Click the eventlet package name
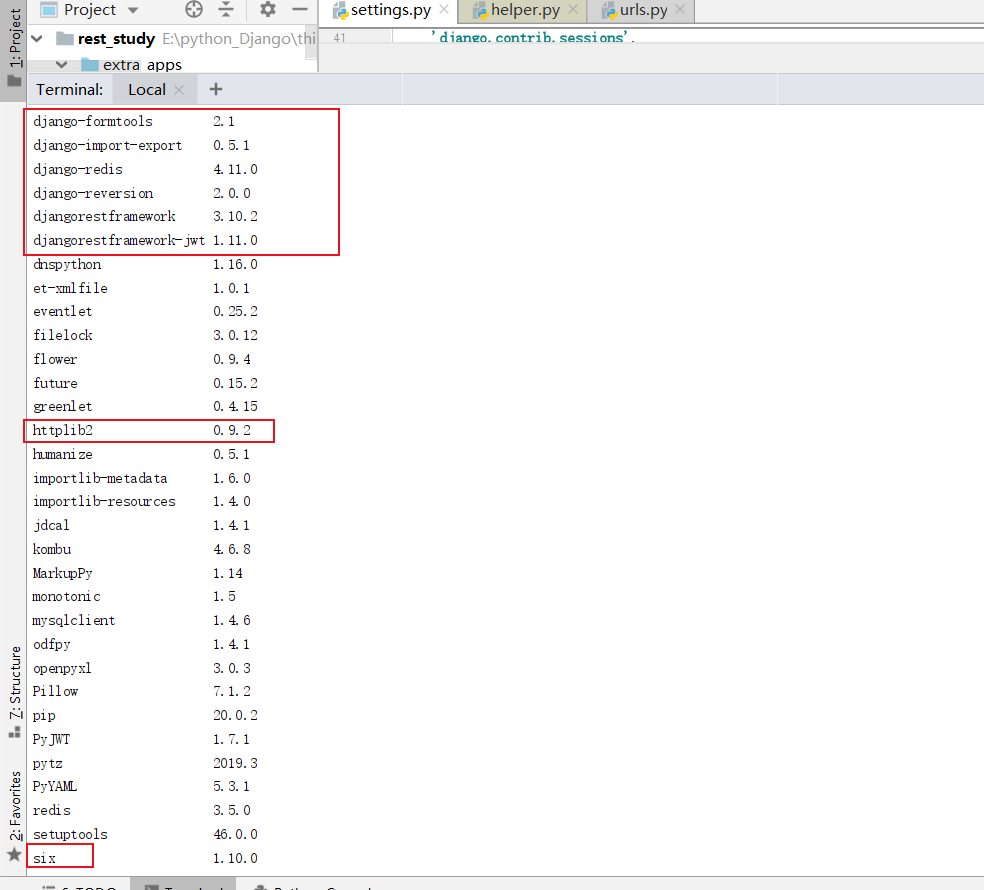The image size is (984, 890). [63, 311]
